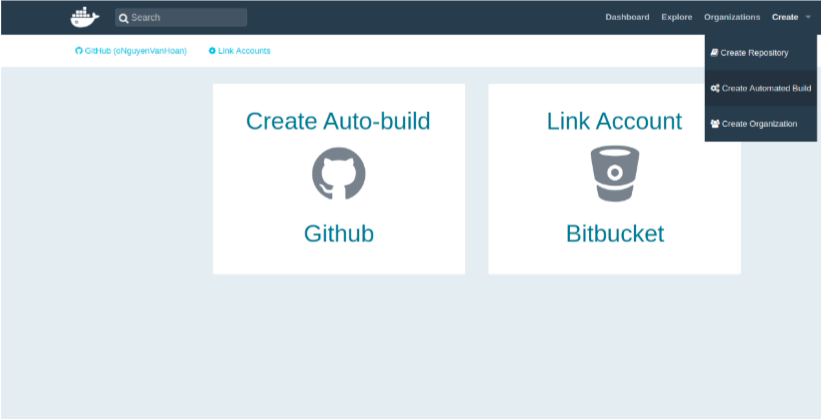Select the Bitbucket label in the Link Account card
This screenshot has width=821, height=419.
click(x=614, y=234)
